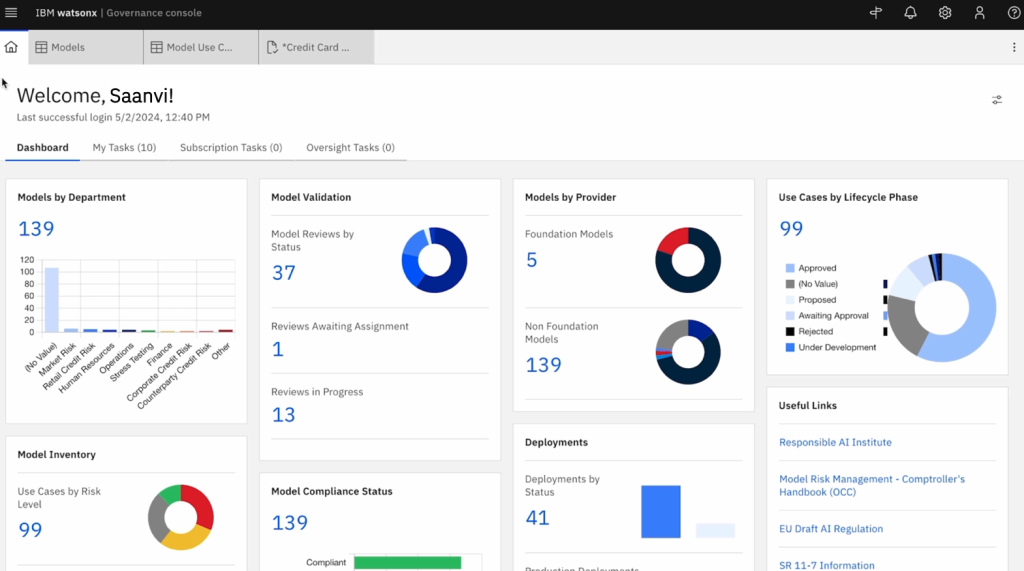Click the 99 Use Cases by Risk Level count
1024x571 pixels.
(30, 530)
